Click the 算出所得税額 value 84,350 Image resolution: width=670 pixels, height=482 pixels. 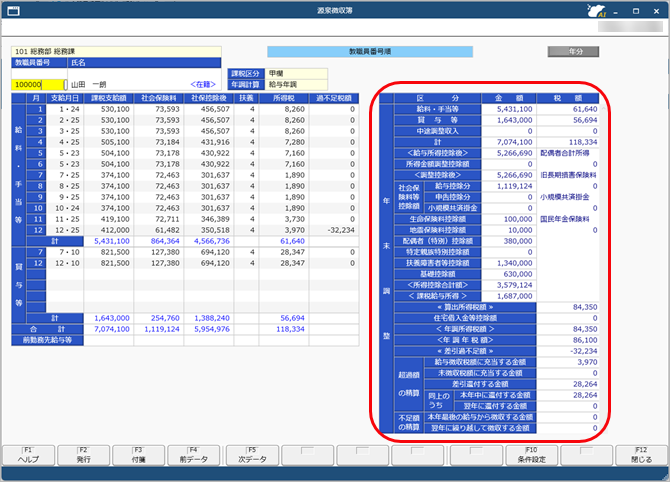(x=568, y=307)
